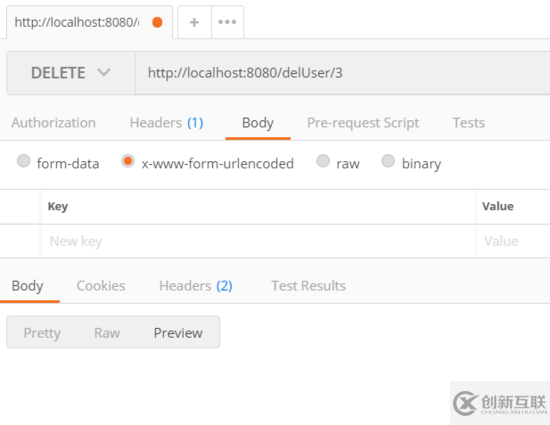Switch to the Test Results tab
This screenshot has width=550, height=425.
308,286
